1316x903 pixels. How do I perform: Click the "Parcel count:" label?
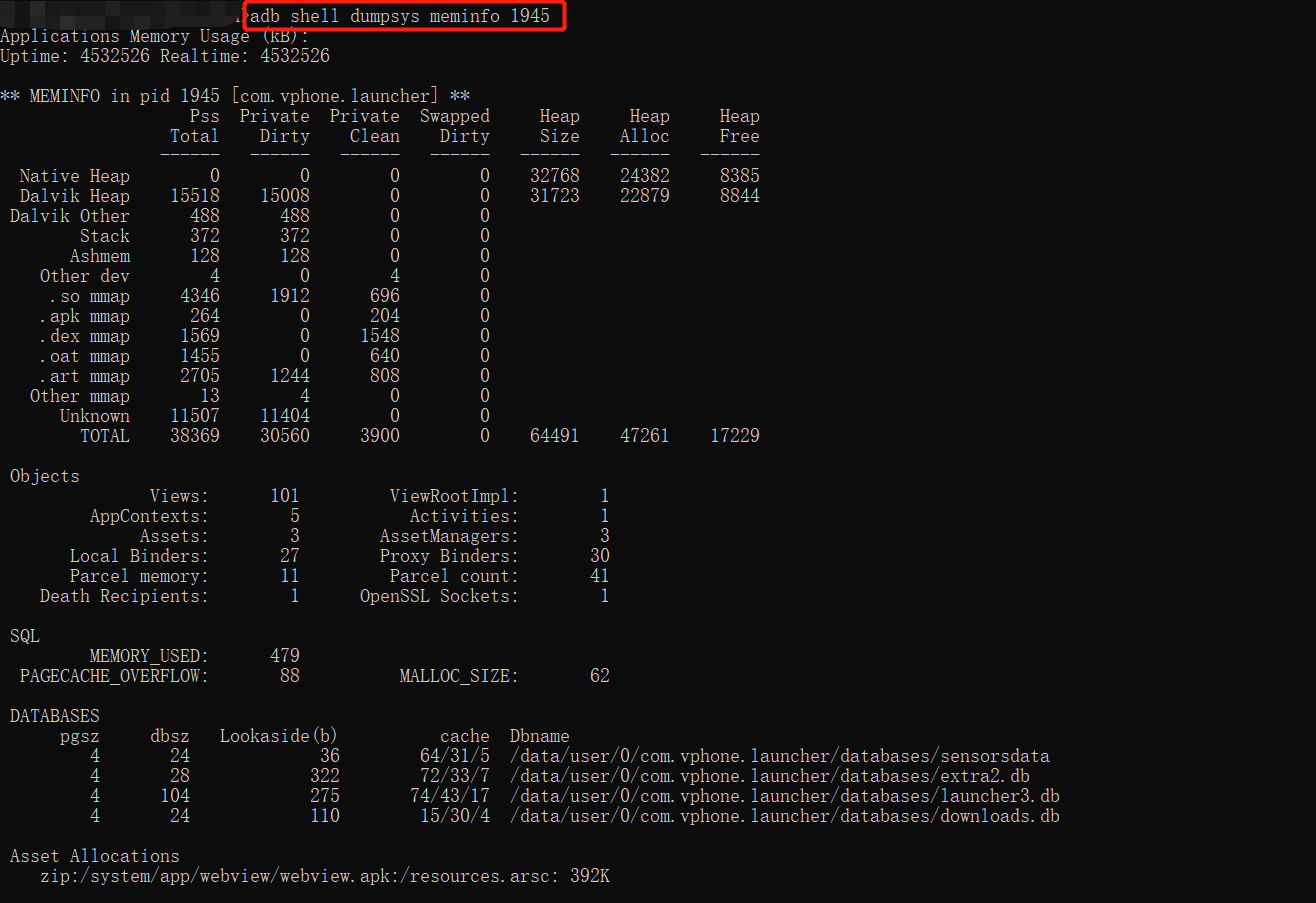tap(455, 576)
